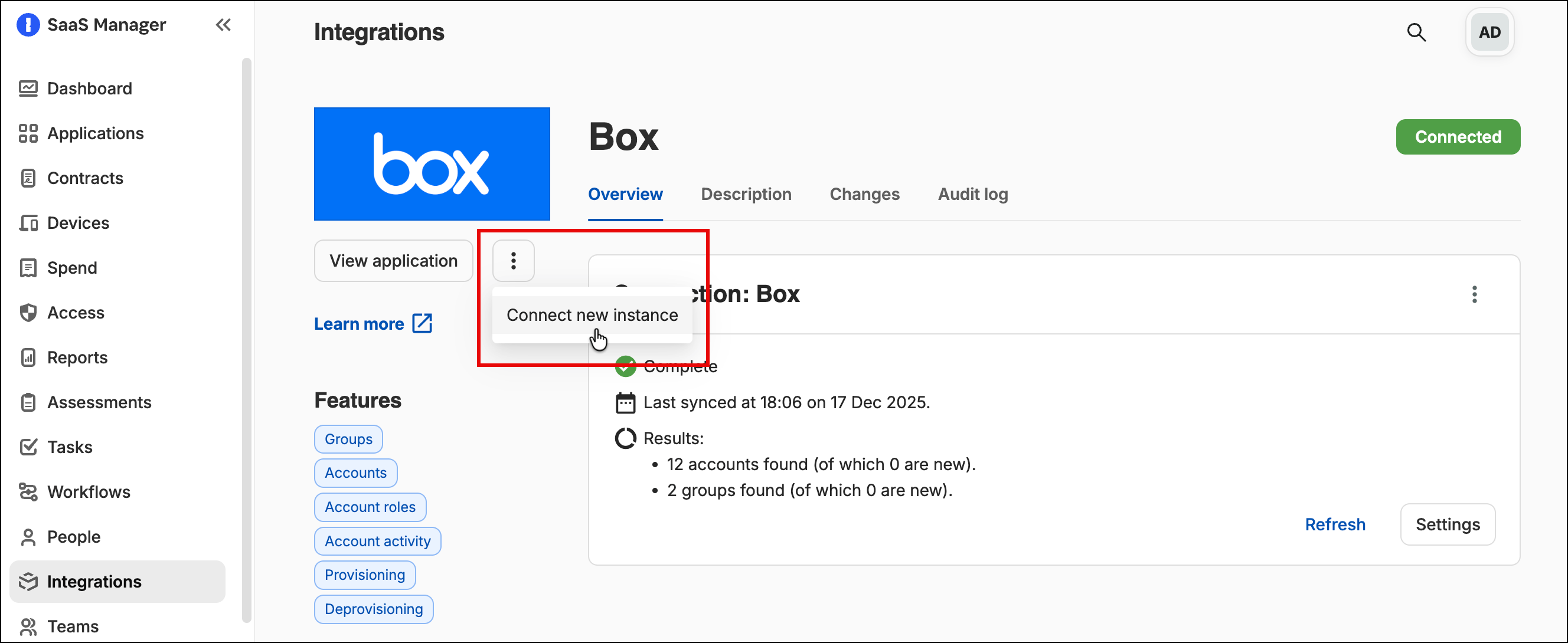Open the connection card three-dot menu
Image resolution: width=1568 pixels, height=643 pixels.
(1474, 294)
